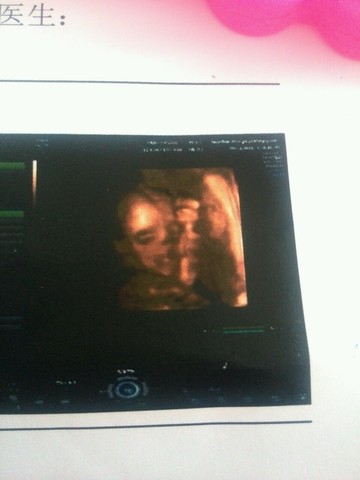Image resolution: width=360 pixels, height=480 pixels.
Task: Open the parameter list at top right of scan
Action: pyautogui.click(x=273, y=163)
